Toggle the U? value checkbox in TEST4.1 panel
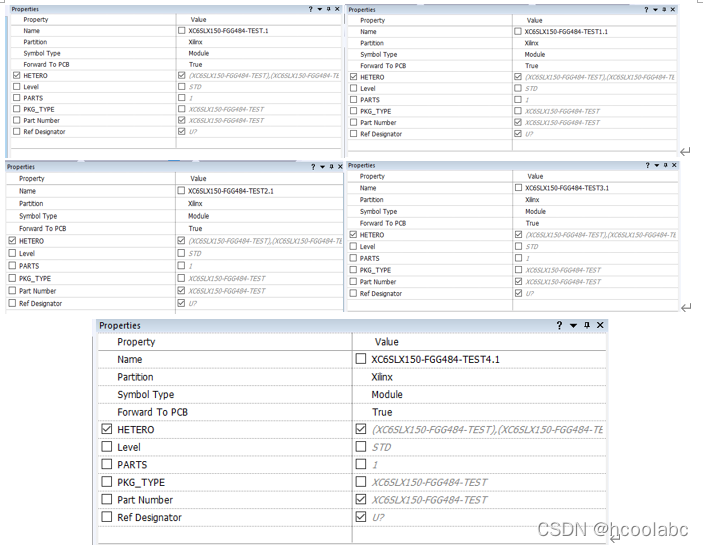Viewport: 703px width, 546px height. tap(360, 517)
